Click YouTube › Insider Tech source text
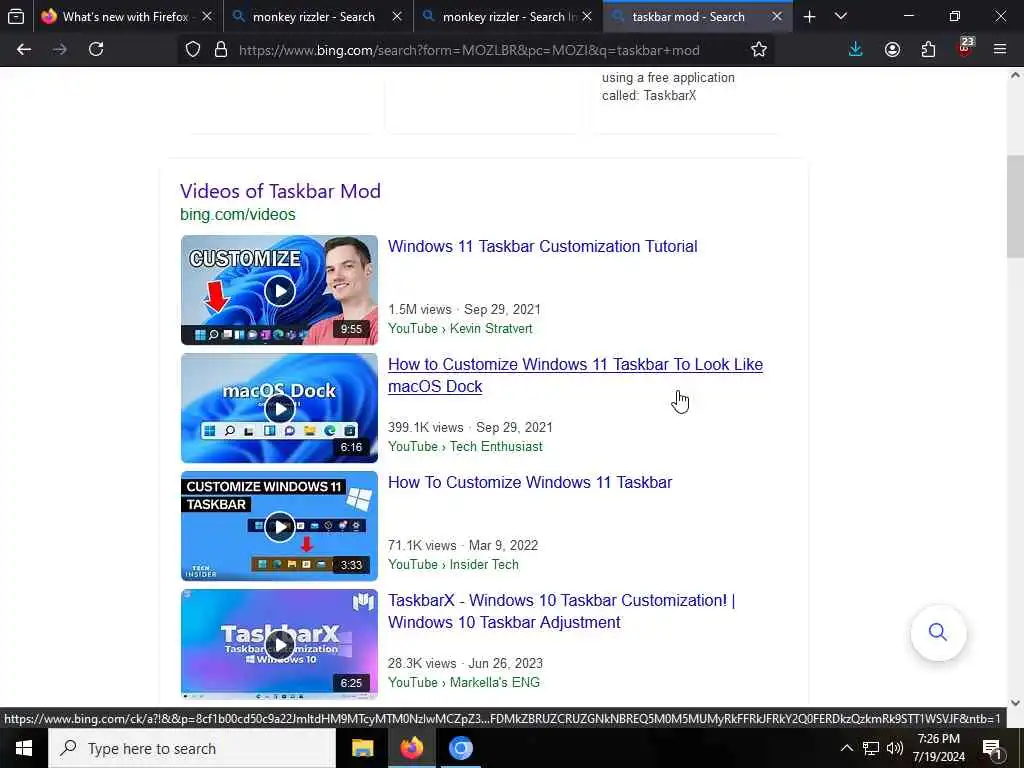Viewport: 1024px width, 768px height. 453,564
